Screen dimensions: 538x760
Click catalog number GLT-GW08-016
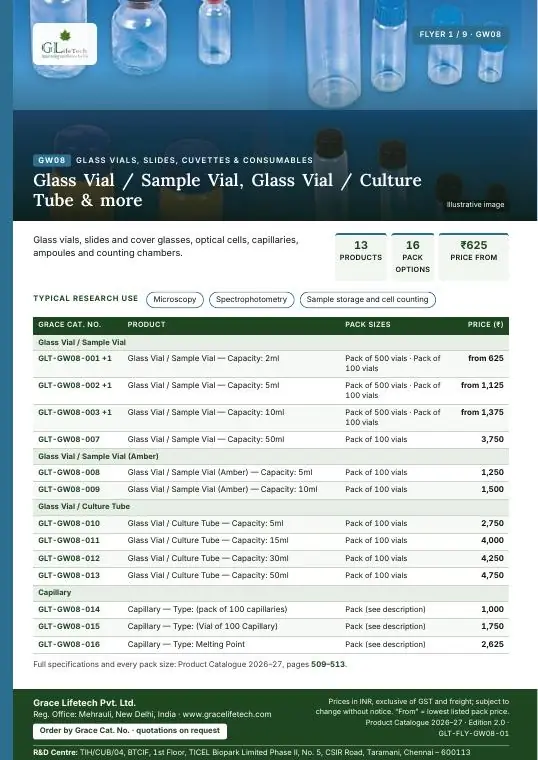click(x=69, y=644)
